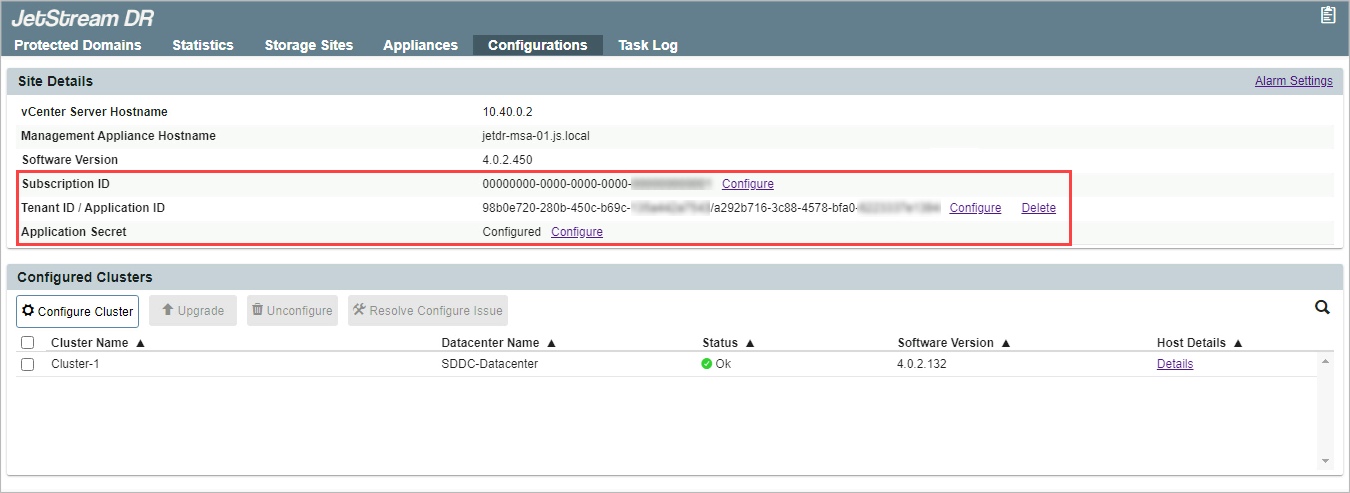The height and width of the screenshot is (493, 1350).
Task: Sort by Status column arrow
Action: pyautogui.click(x=750, y=343)
